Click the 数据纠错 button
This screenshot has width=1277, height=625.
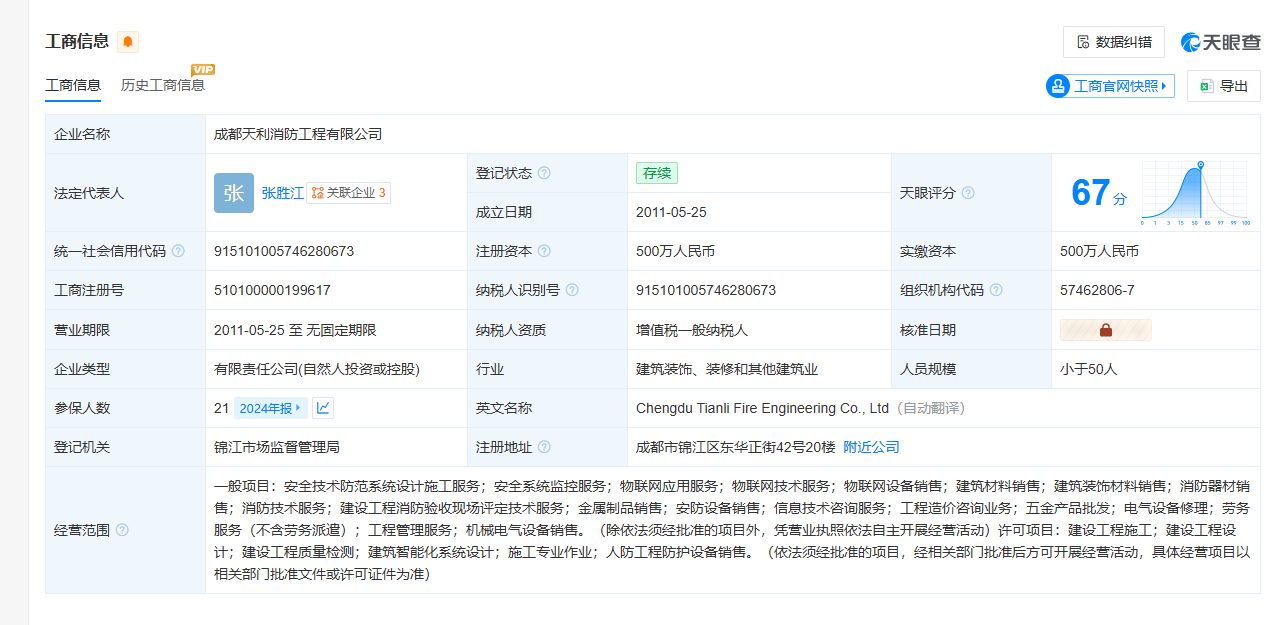pyautogui.click(x=1113, y=42)
